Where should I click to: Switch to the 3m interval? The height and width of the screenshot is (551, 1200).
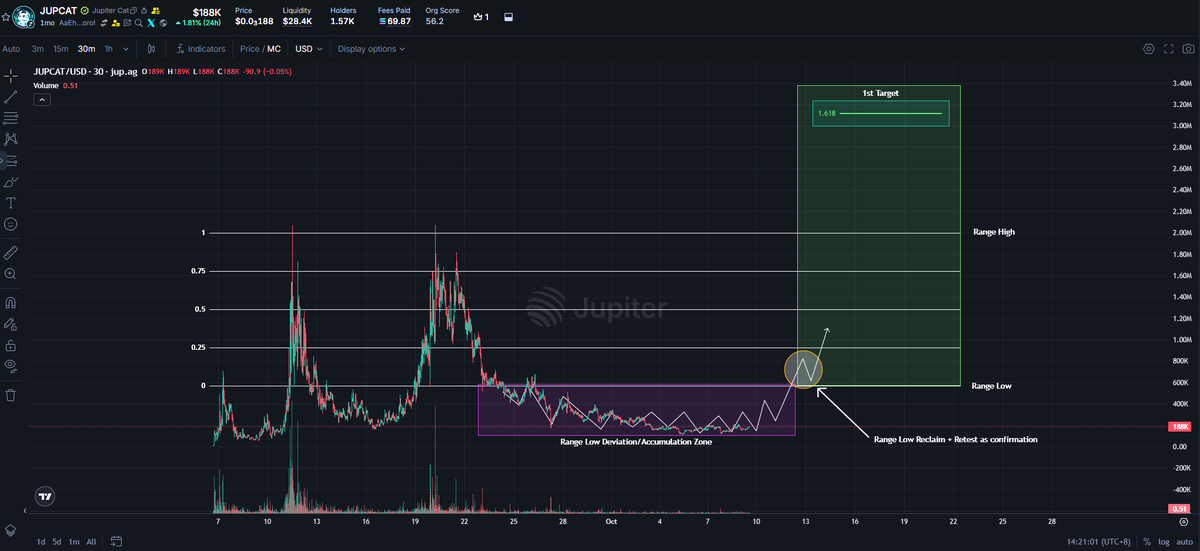point(37,48)
